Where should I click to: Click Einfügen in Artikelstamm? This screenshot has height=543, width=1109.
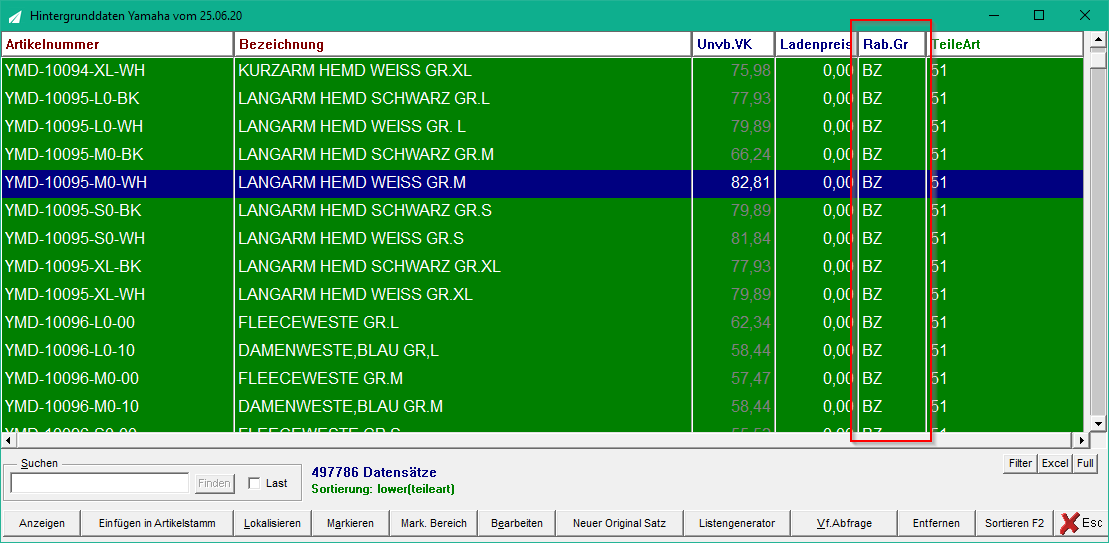coord(157,523)
